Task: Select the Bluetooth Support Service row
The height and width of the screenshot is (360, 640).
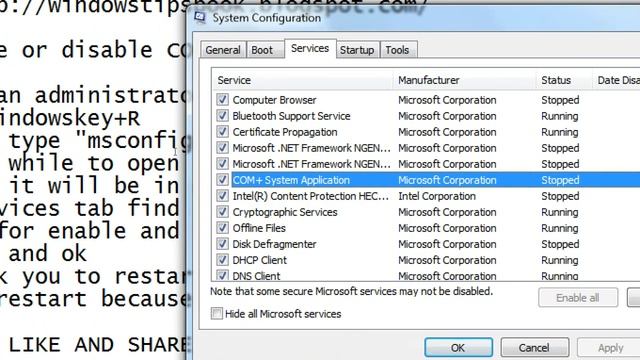Action: tap(426, 116)
